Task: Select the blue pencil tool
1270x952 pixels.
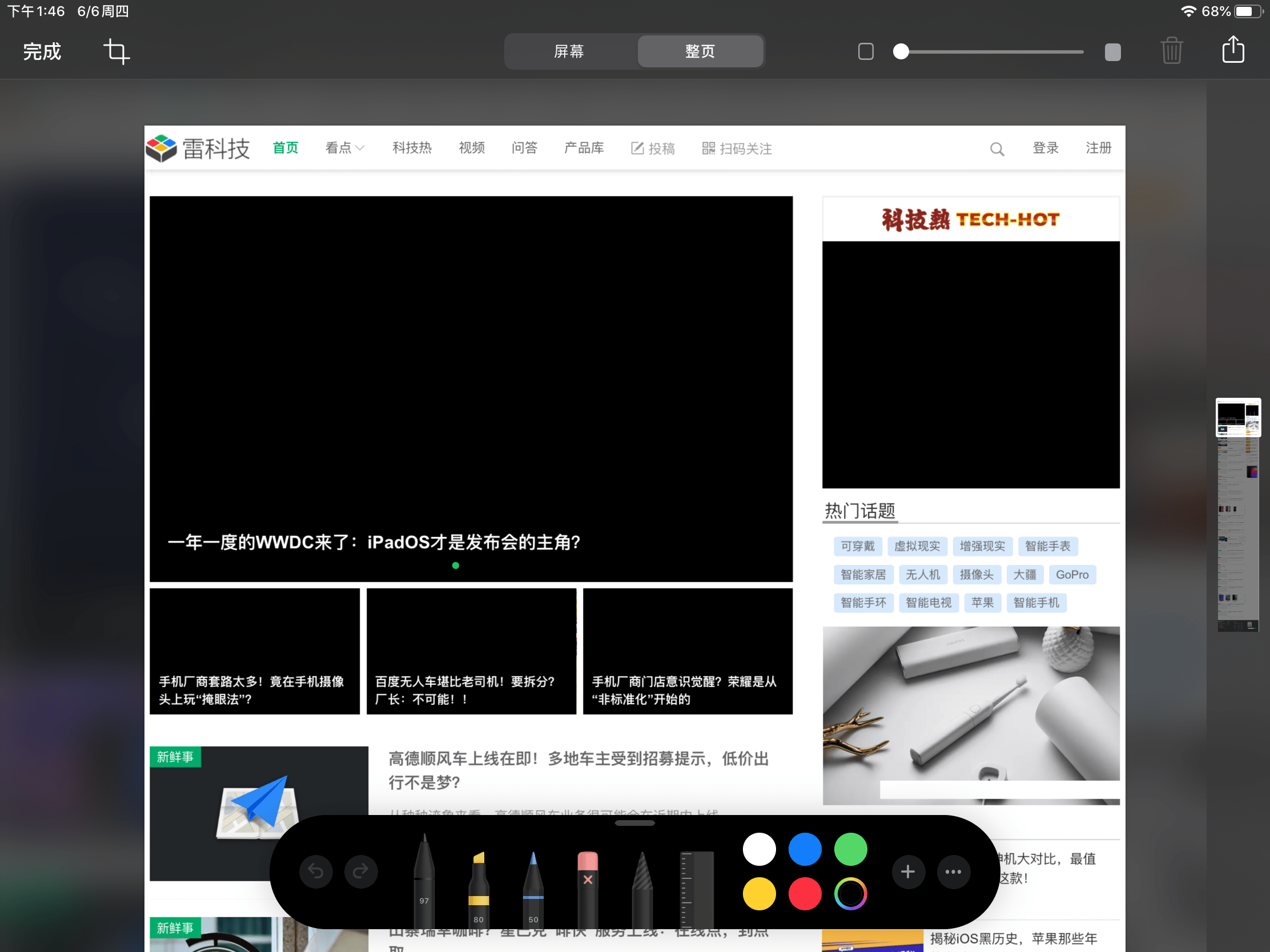Action: tap(533, 884)
